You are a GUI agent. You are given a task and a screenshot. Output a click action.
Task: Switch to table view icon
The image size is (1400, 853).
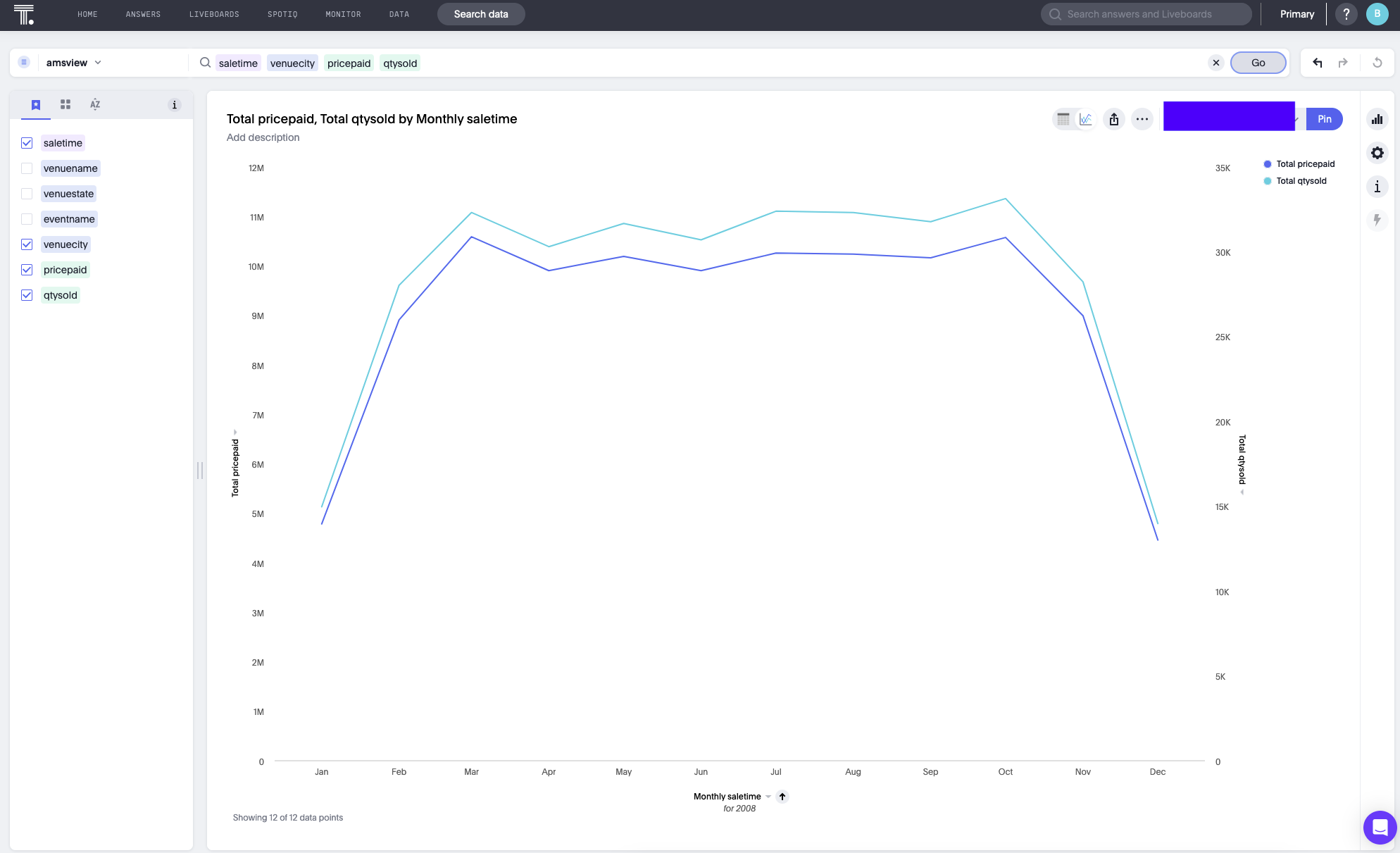1063,119
